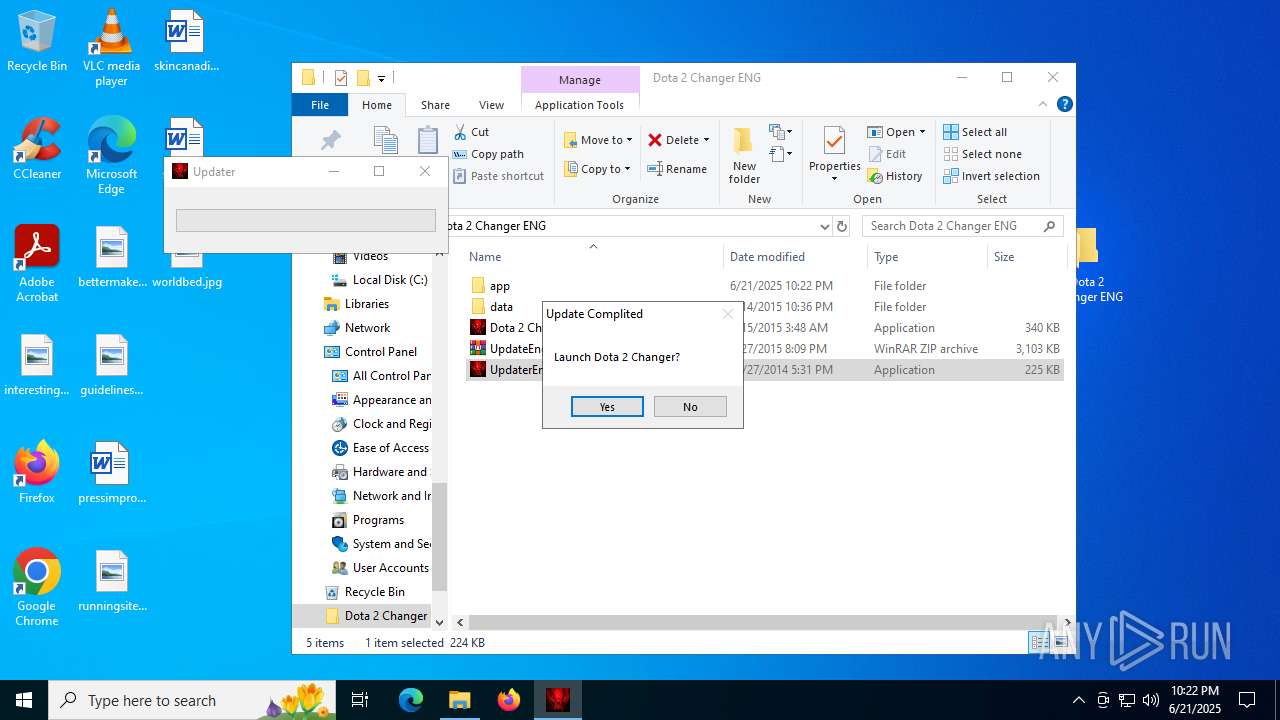
Task: Open Google Chrome desktop shortcut
Action: [37, 588]
